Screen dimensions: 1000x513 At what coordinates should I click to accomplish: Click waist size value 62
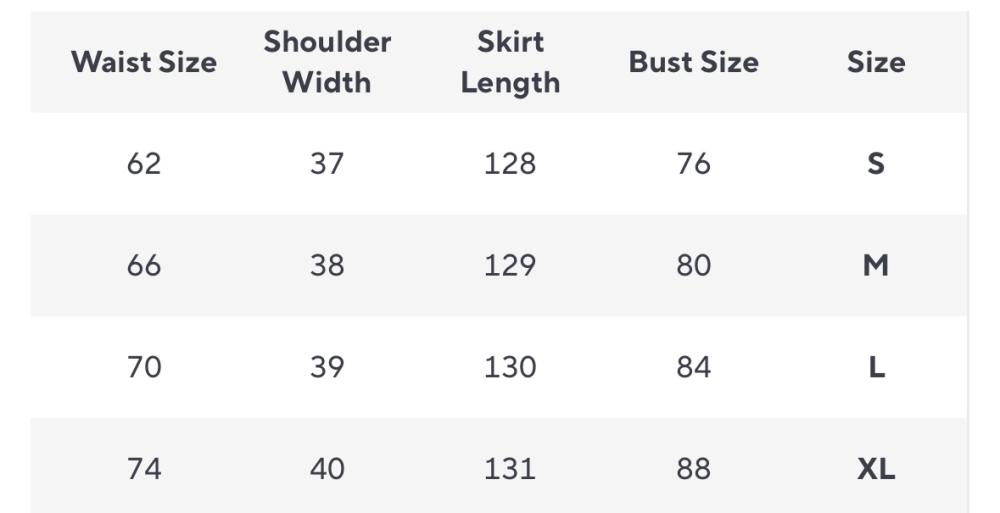(144, 163)
